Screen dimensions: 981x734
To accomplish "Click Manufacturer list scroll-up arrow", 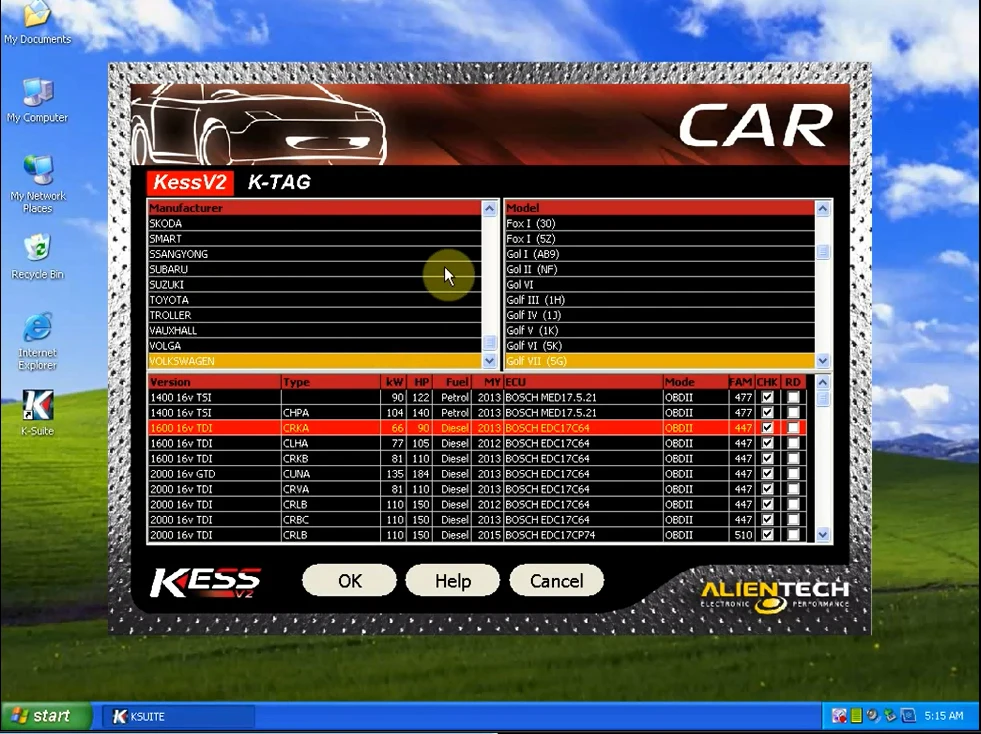I will (x=489, y=208).
